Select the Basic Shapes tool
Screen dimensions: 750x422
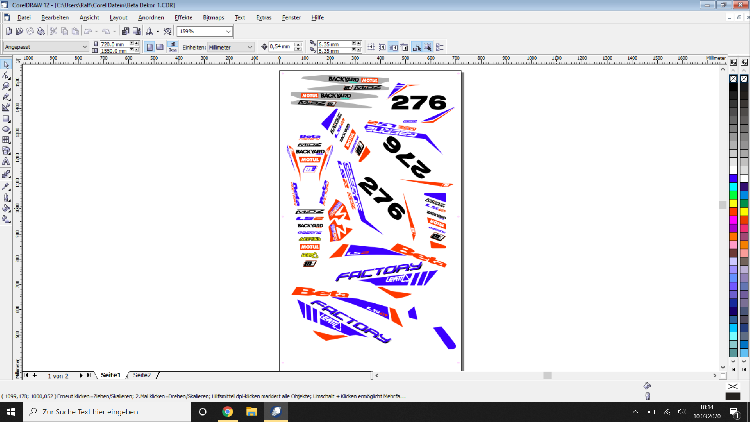pos(6,151)
